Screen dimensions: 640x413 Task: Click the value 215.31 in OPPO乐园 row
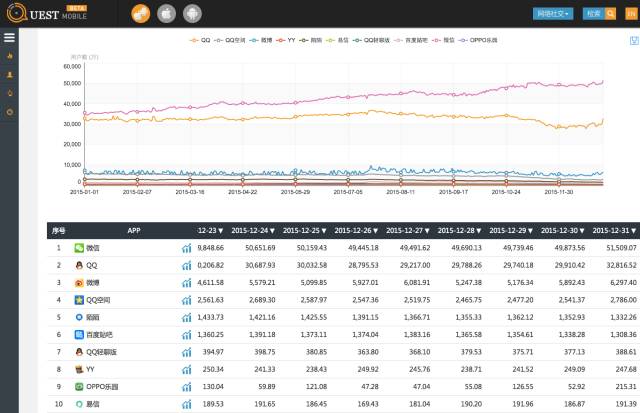(x=626, y=386)
